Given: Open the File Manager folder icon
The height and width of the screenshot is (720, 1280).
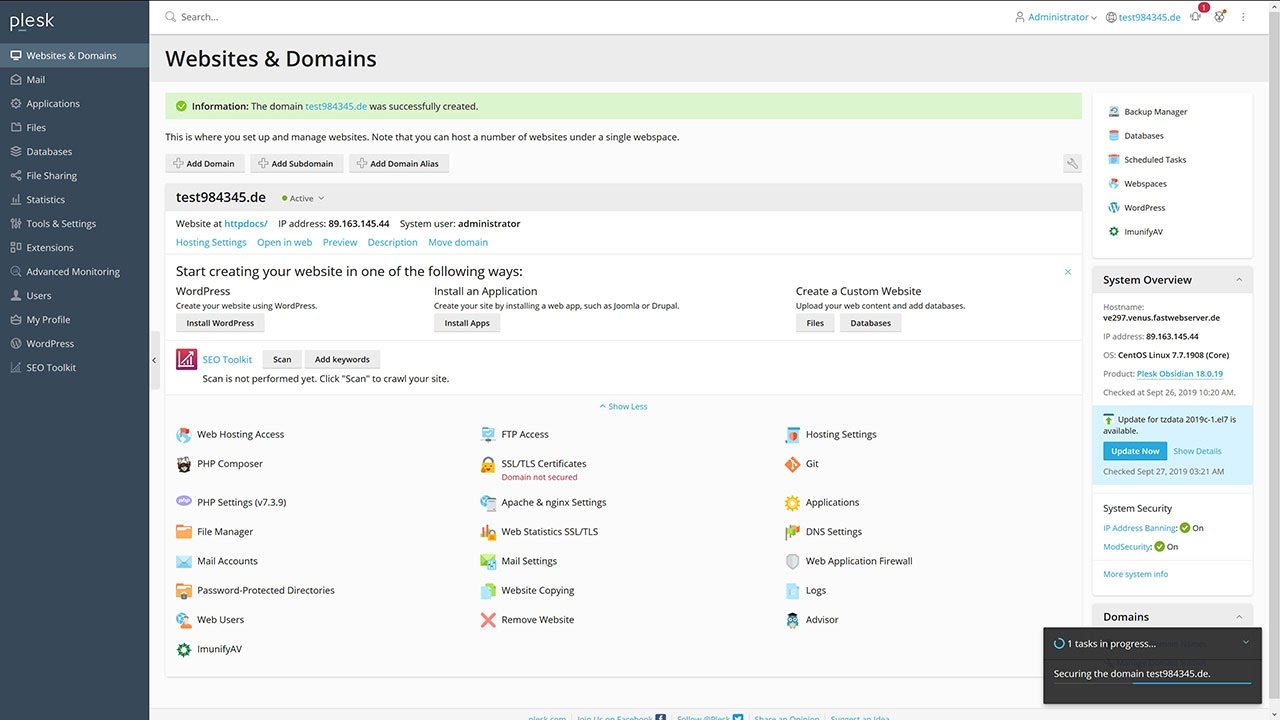Looking at the screenshot, I should (x=184, y=532).
